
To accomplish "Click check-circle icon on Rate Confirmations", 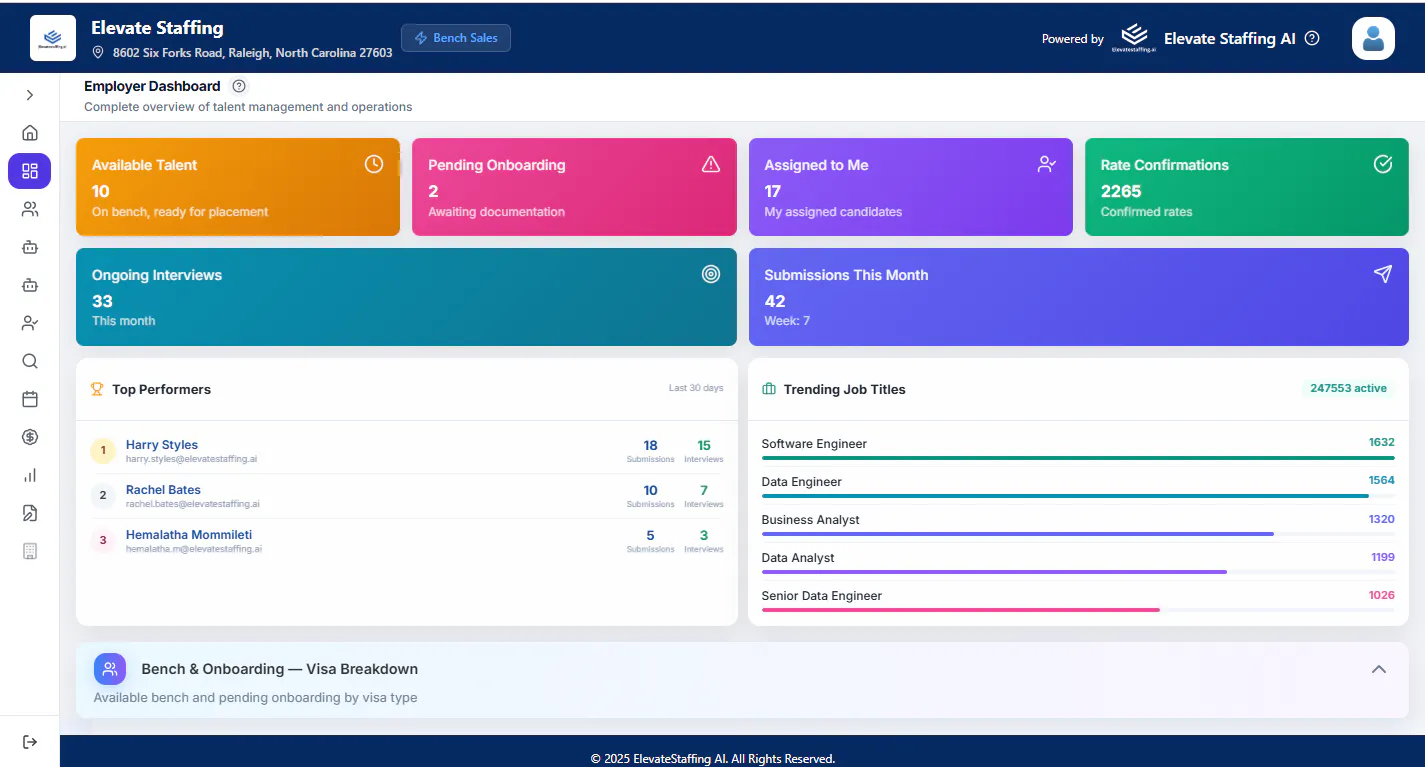I will coord(1383,164).
